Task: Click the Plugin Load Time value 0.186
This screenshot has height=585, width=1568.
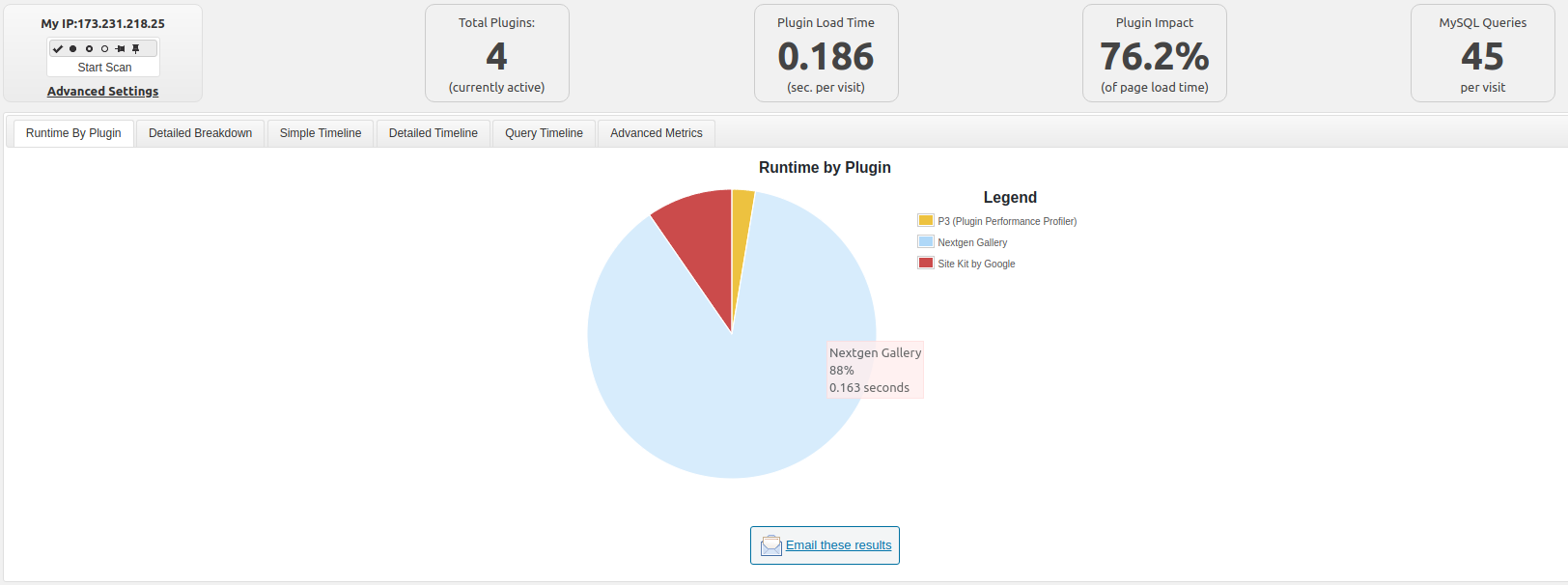Action: pos(826,56)
